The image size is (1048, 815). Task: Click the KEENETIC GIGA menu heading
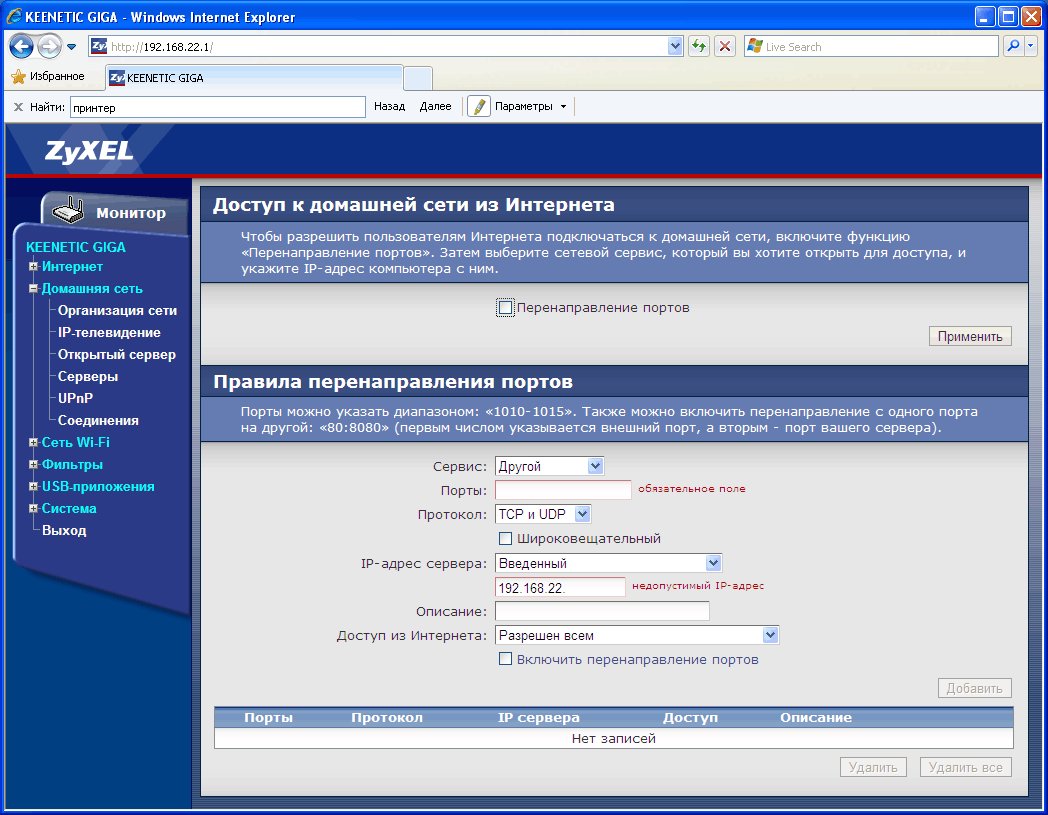pos(76,247)
